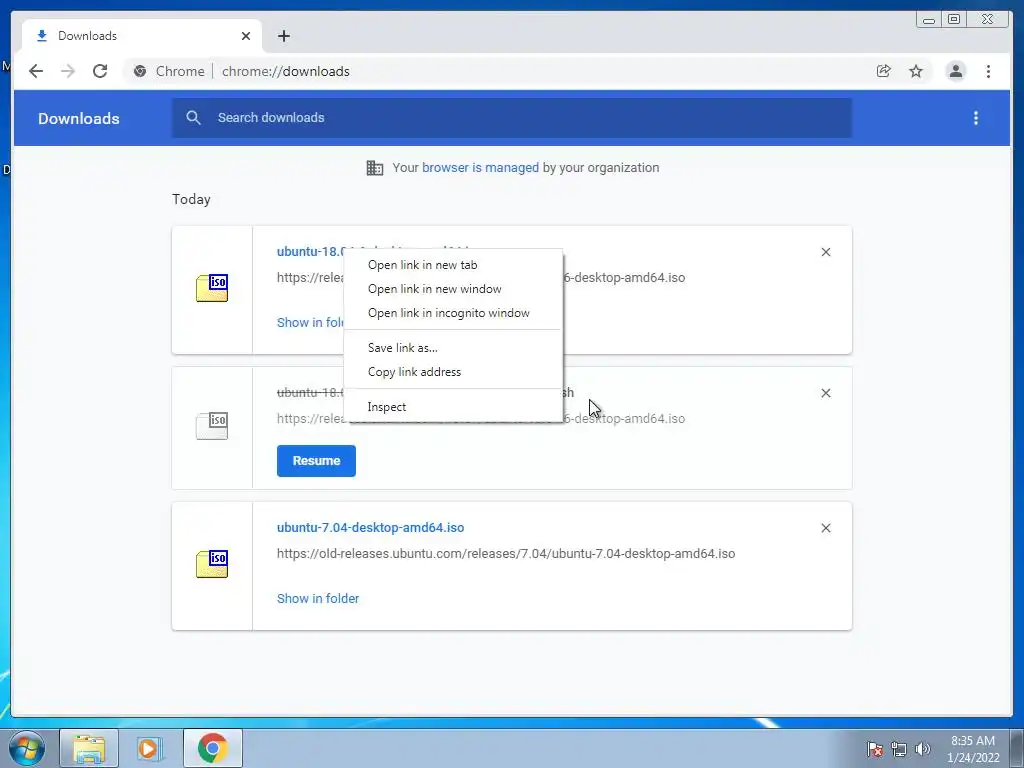Resume the interrupted download
This screenshot has width=1024, height=768.
(x=316, y=461)
